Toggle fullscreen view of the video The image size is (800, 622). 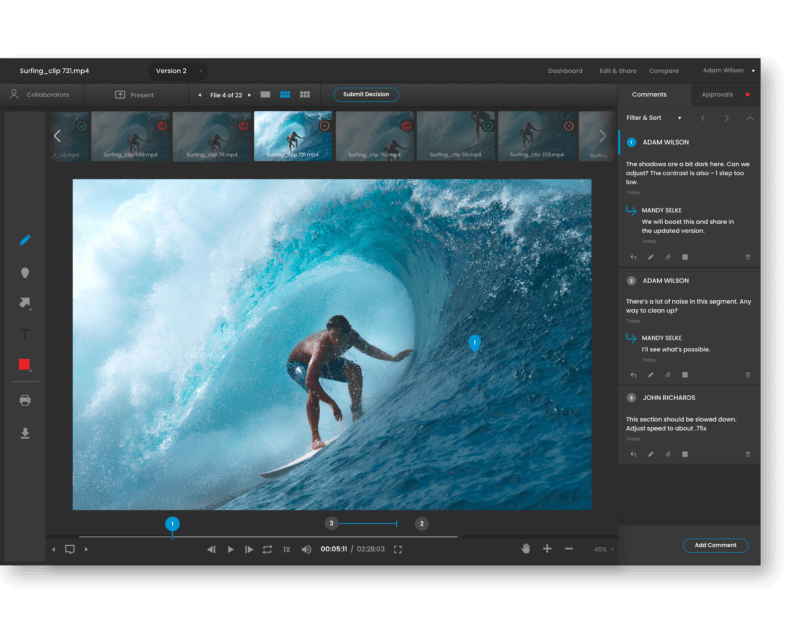397,549
